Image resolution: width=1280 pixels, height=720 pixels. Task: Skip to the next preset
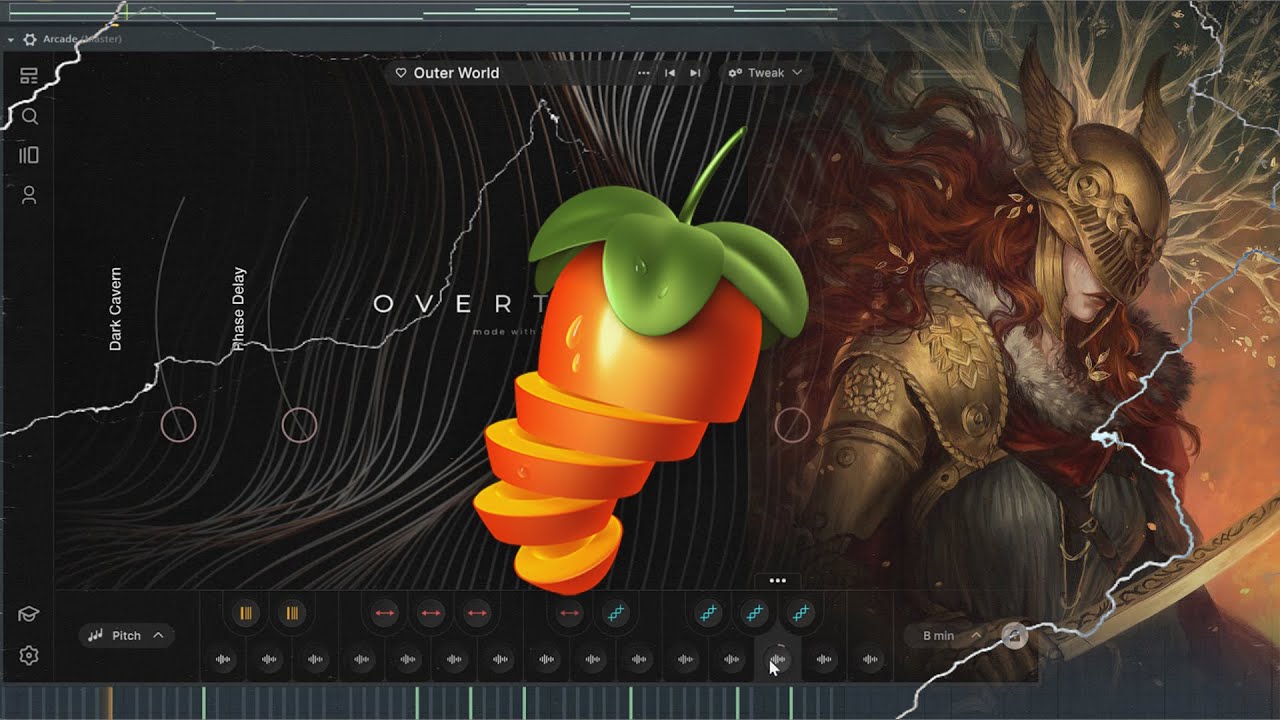[x=695, y=73]
